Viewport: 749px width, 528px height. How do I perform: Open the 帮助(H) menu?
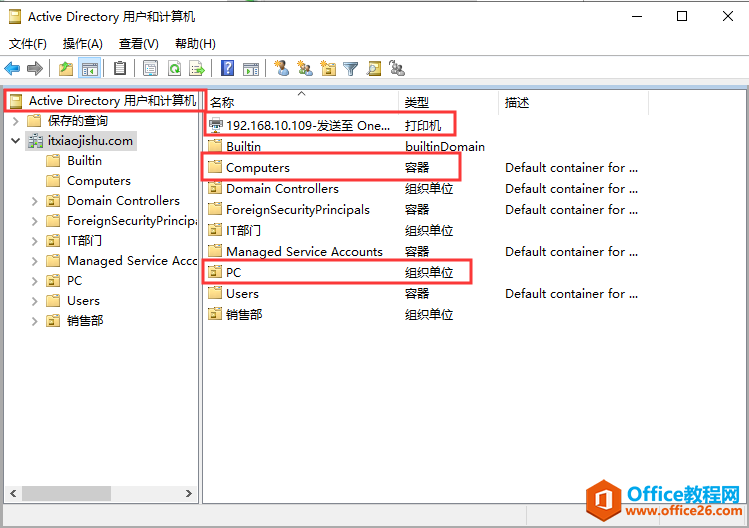pyautogui.click(x=195, y=44)
